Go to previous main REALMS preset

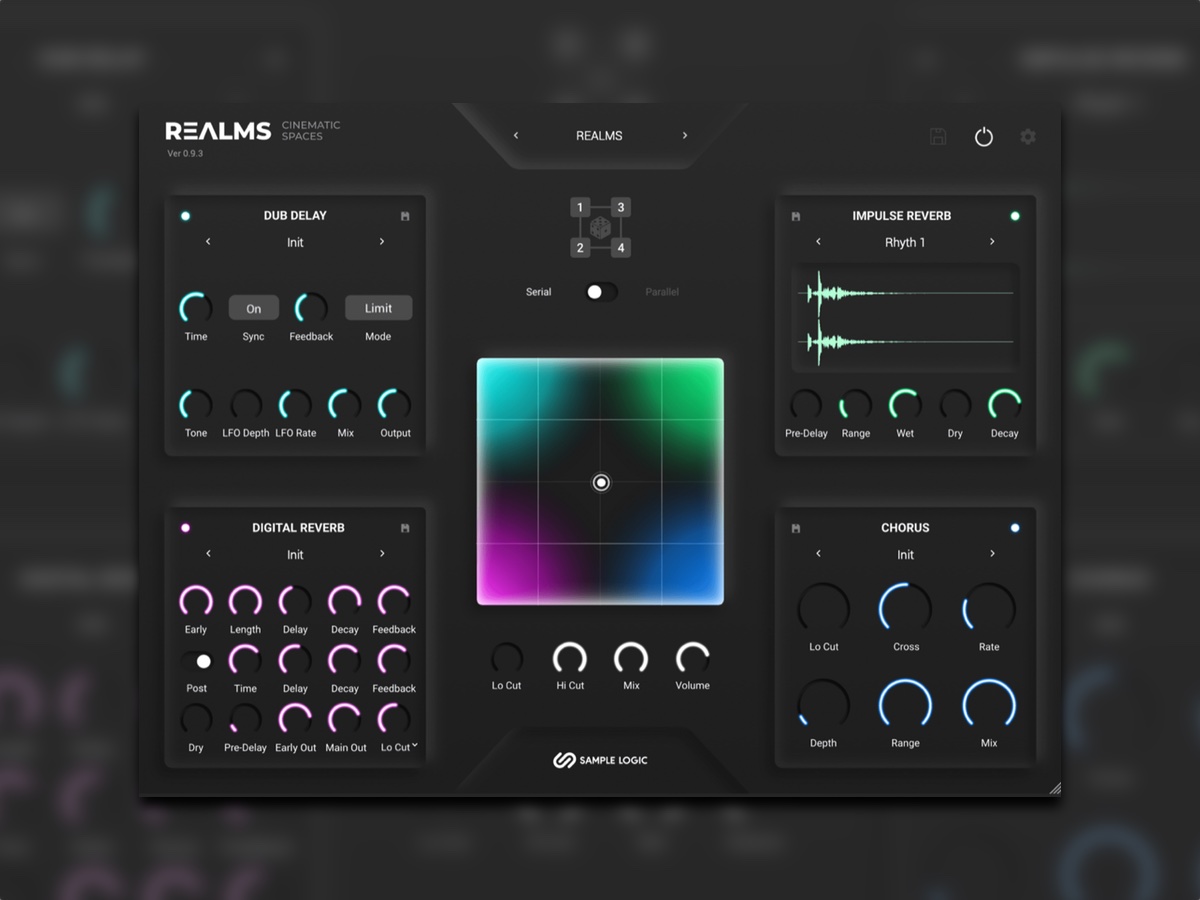pos(516,135)
